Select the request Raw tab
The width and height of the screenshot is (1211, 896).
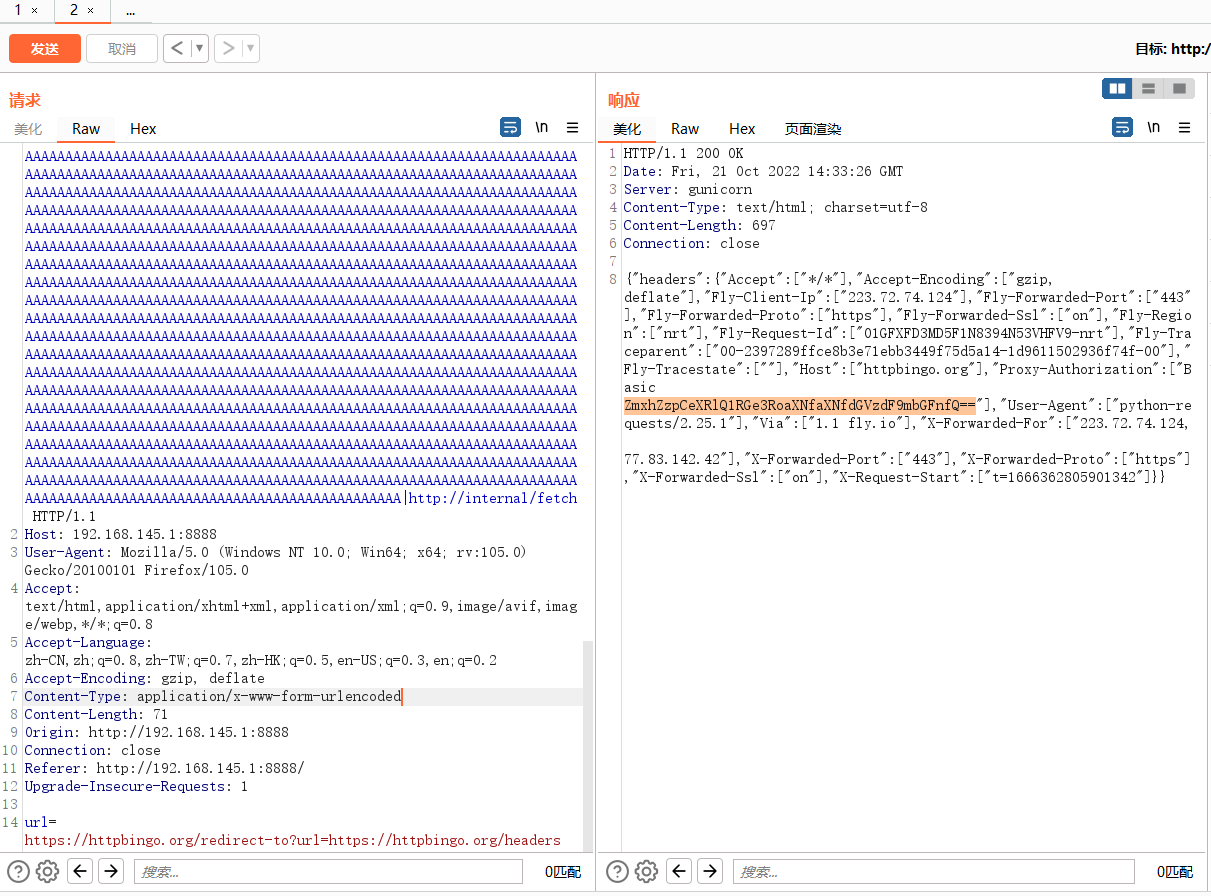(86, 129)
